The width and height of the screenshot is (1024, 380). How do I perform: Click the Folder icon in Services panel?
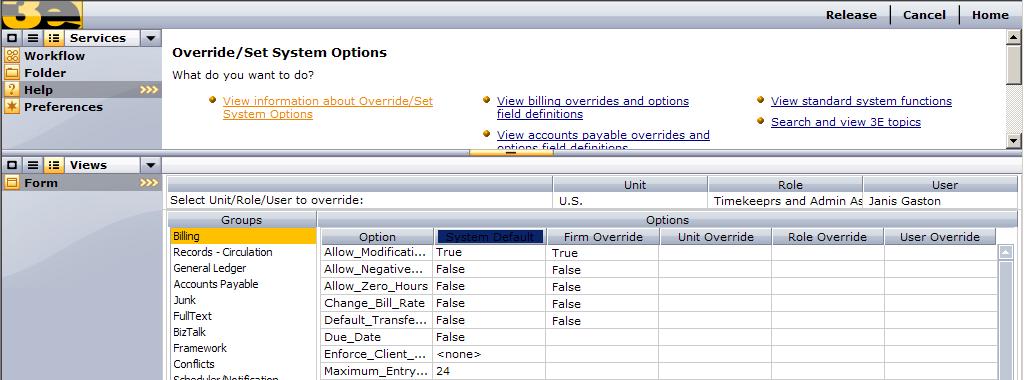click(x=12, y=72)
